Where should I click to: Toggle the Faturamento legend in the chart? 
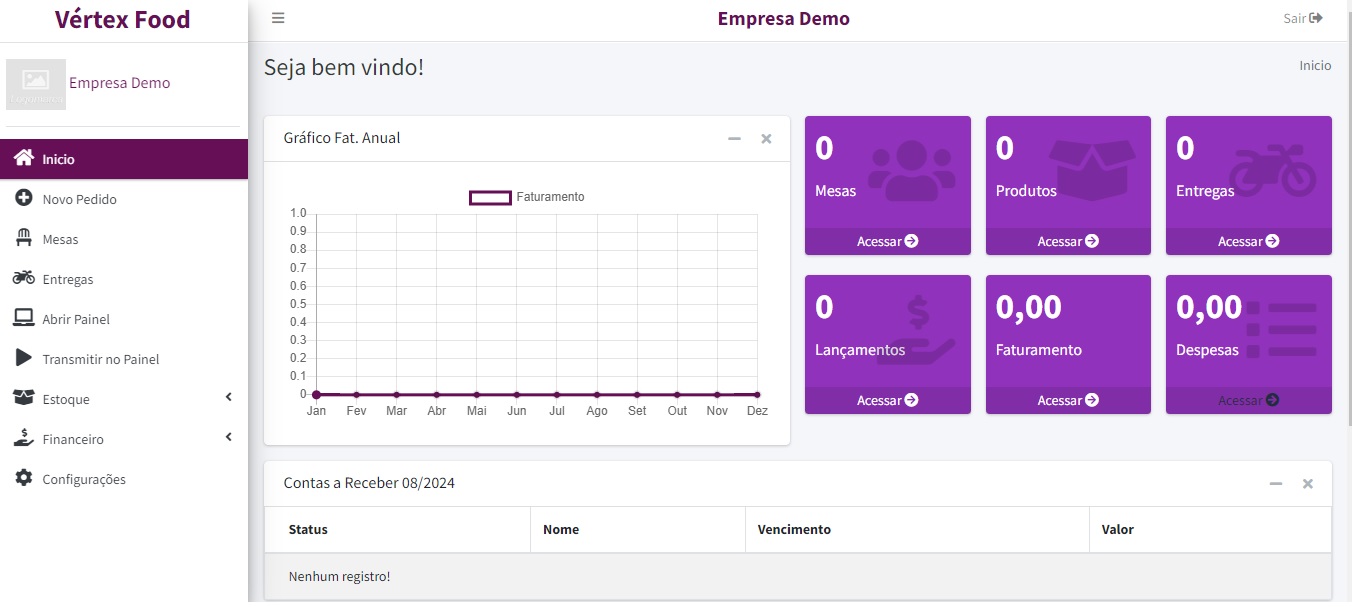point(527,197)
